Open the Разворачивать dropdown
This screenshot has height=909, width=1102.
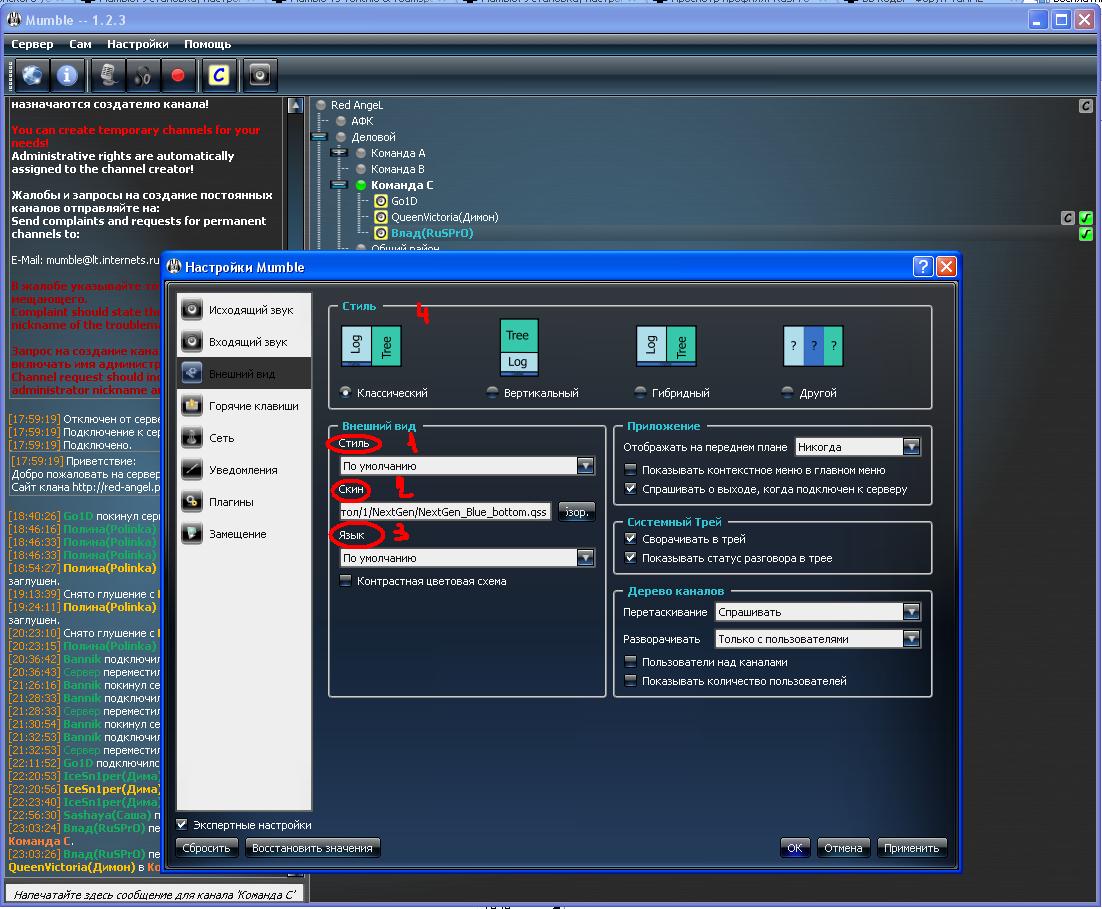(818, 638)
